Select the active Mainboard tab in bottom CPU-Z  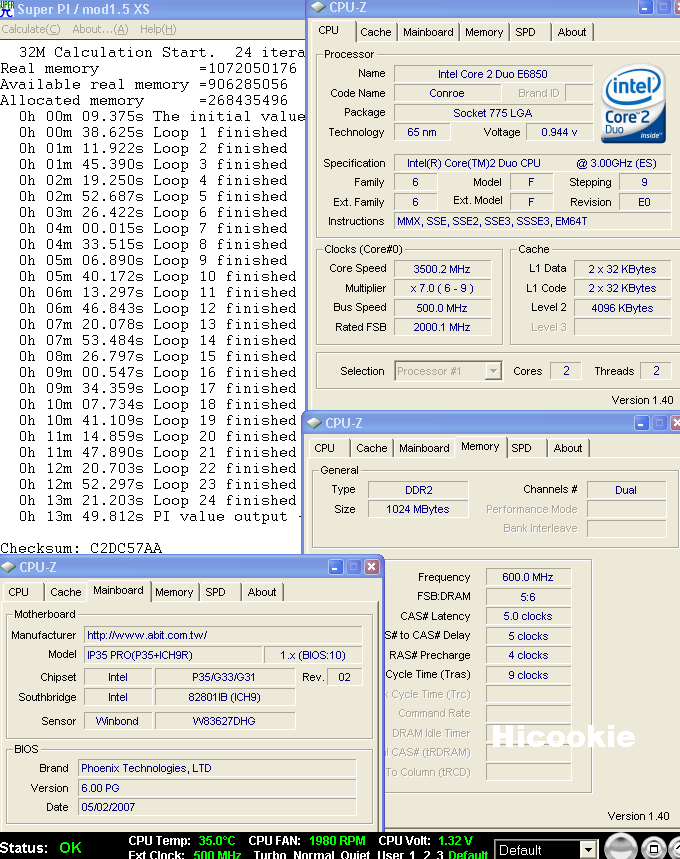click(x=118, y=590)
